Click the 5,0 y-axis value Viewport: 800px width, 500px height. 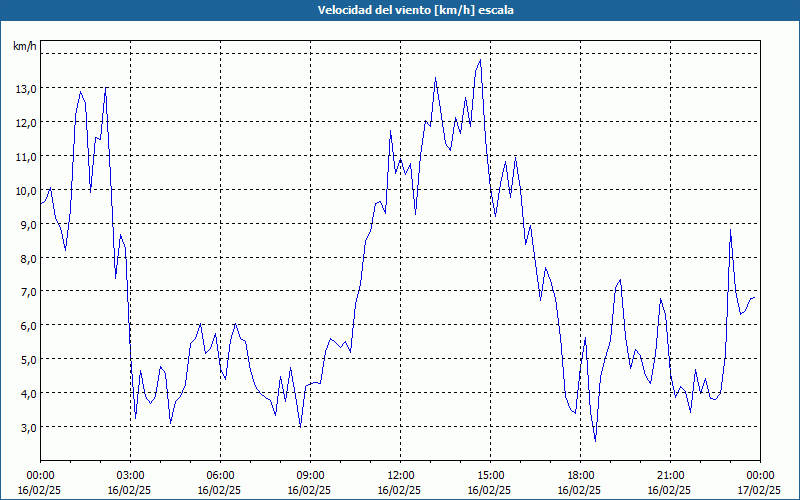pyautogui.click(x=28, y=360)
